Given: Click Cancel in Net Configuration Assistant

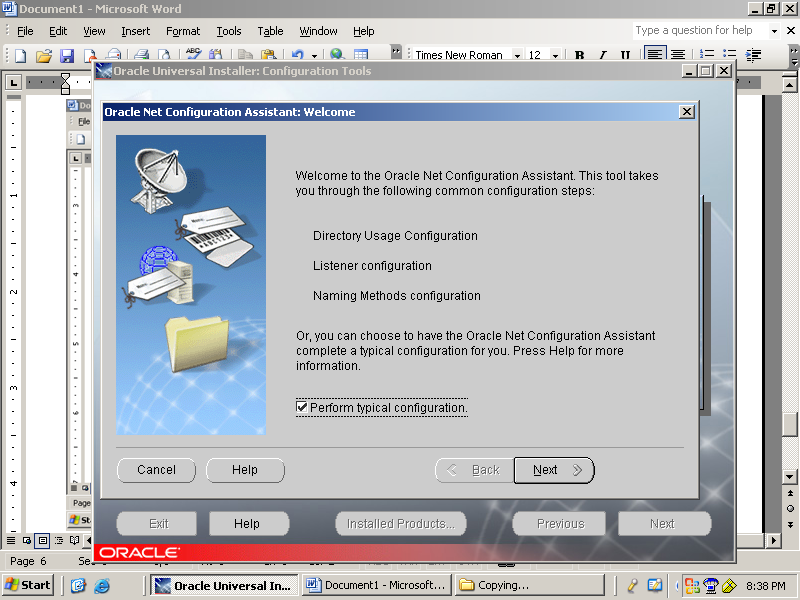Looking at the screenshot, I should coord(156,470).
